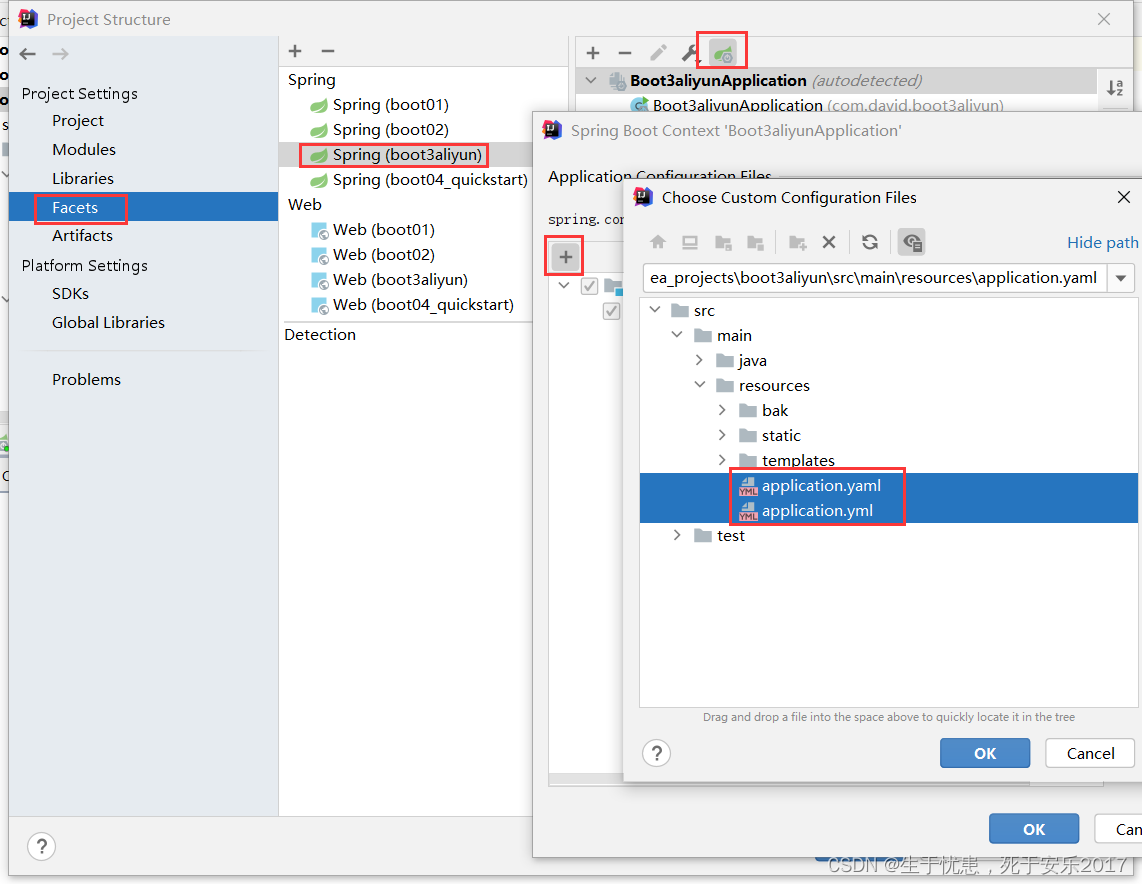The width and height of the screenshot is (1142, 884).
Task: Cancel the file chooser dialog
Action: pyautogui.click(x=1090, y=753)
